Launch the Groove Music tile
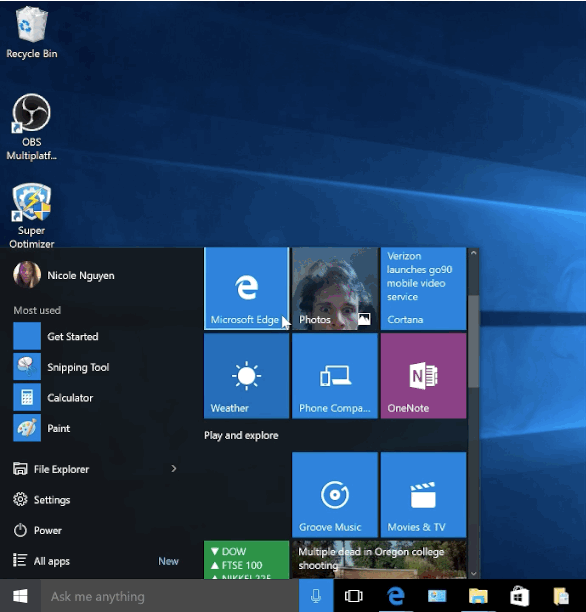Image resolution: width=586 pixels, height=612 pixels. tap(335, 495)
